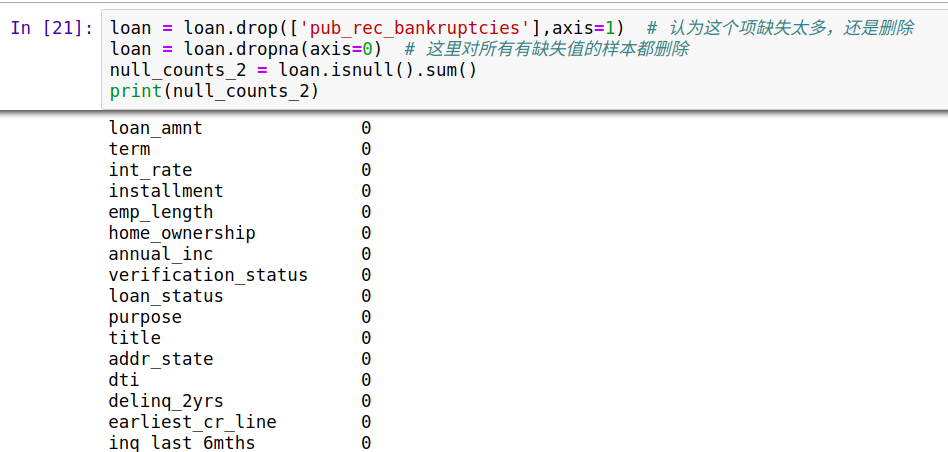Click verification_status output row
The height and width of the screenshot is (452, 948).
240,275
